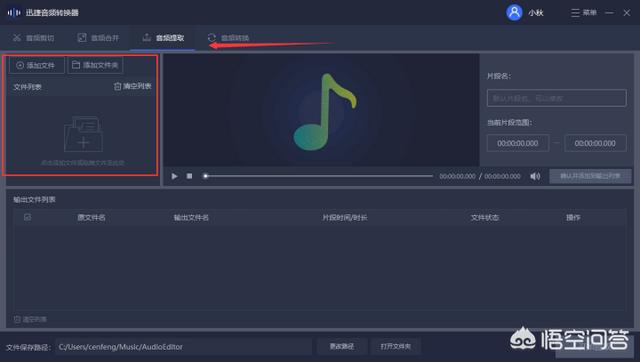This screenshot has height=362, width=640.
Task: Click the 添加文件 (add file) button
Action: (x=37, y=65)
